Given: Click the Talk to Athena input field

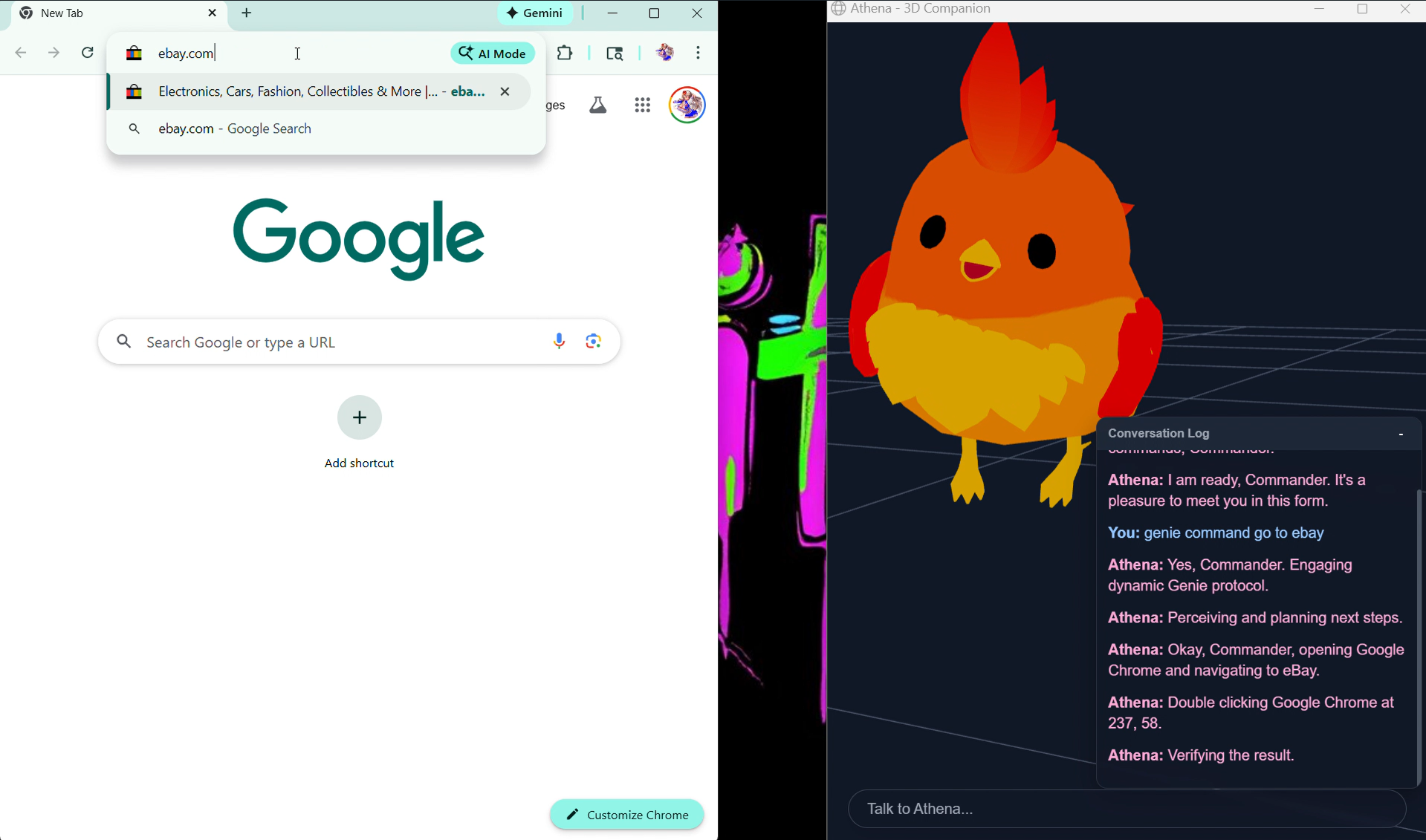Looking at the screenshot, I should [1127, 809].
